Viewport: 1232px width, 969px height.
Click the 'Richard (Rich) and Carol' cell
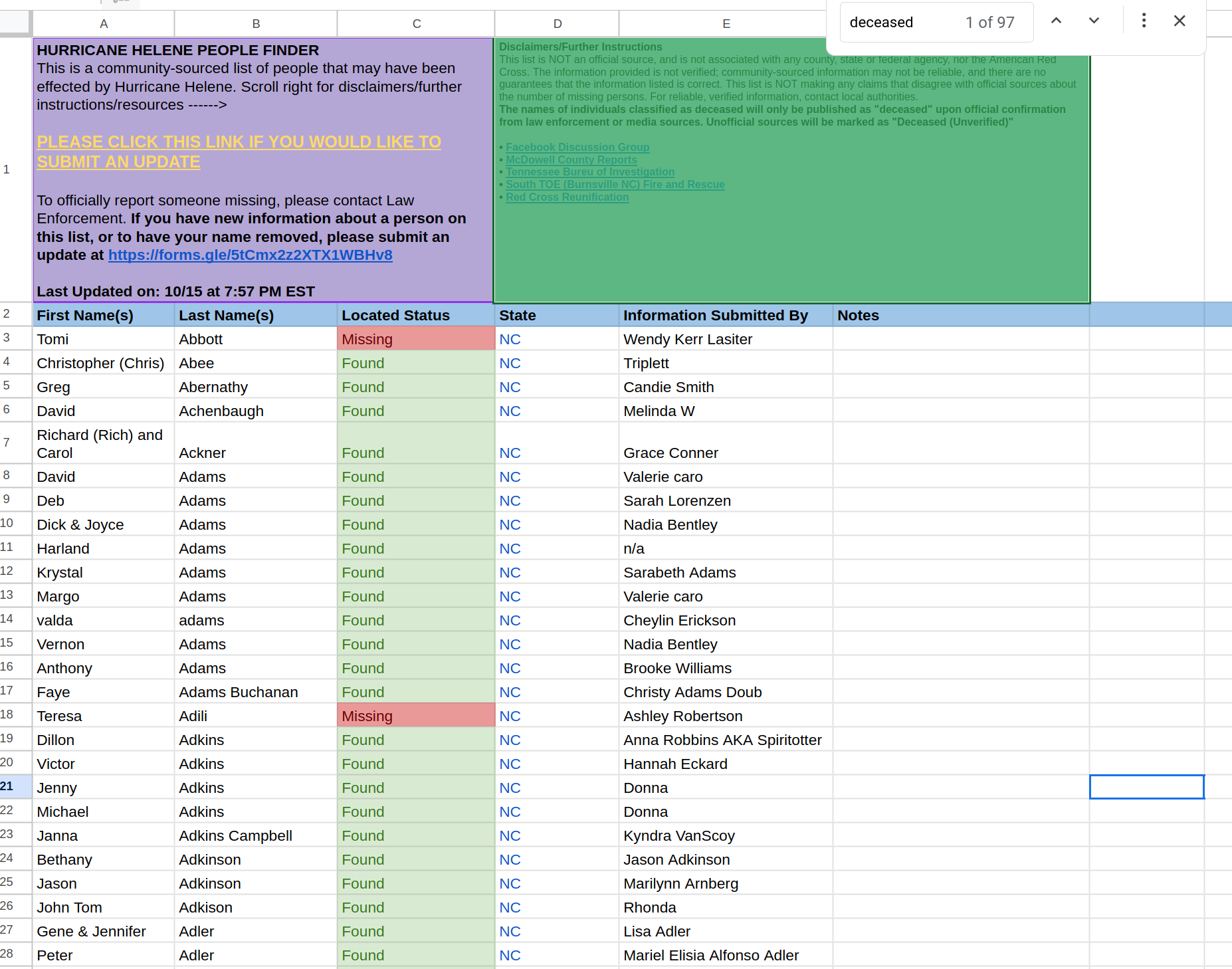(104, 443)
